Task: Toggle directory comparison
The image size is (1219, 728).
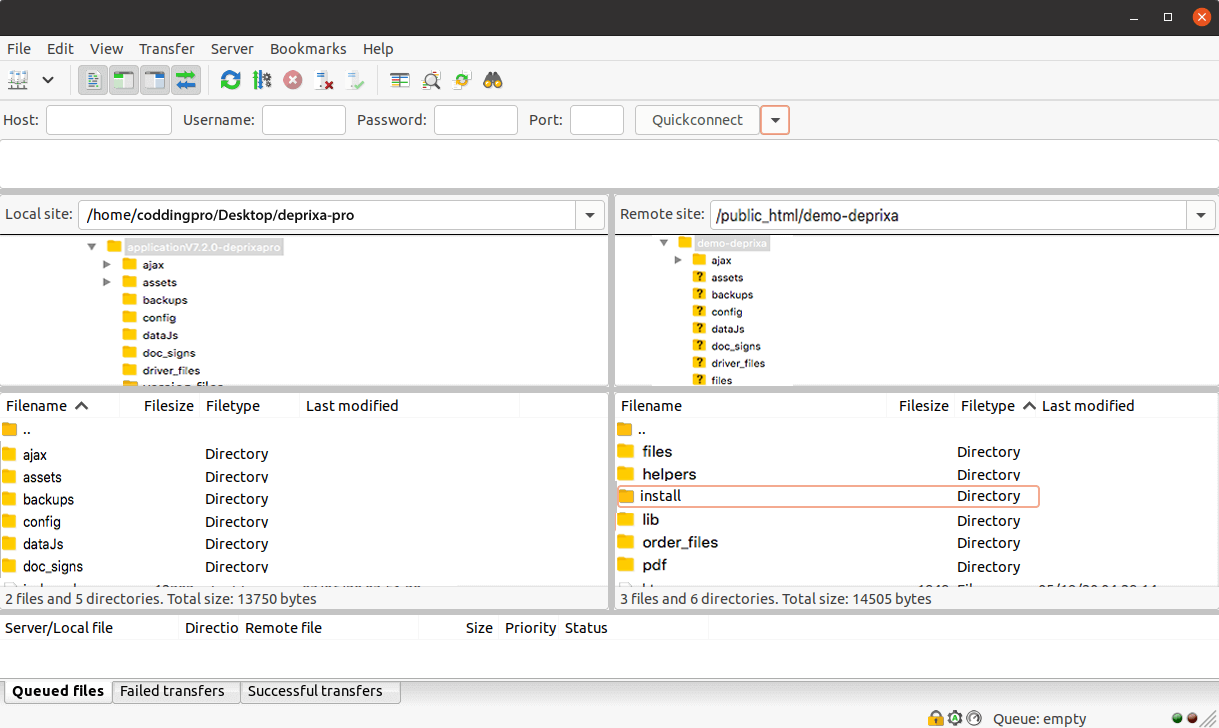Action: coord(431,80)
